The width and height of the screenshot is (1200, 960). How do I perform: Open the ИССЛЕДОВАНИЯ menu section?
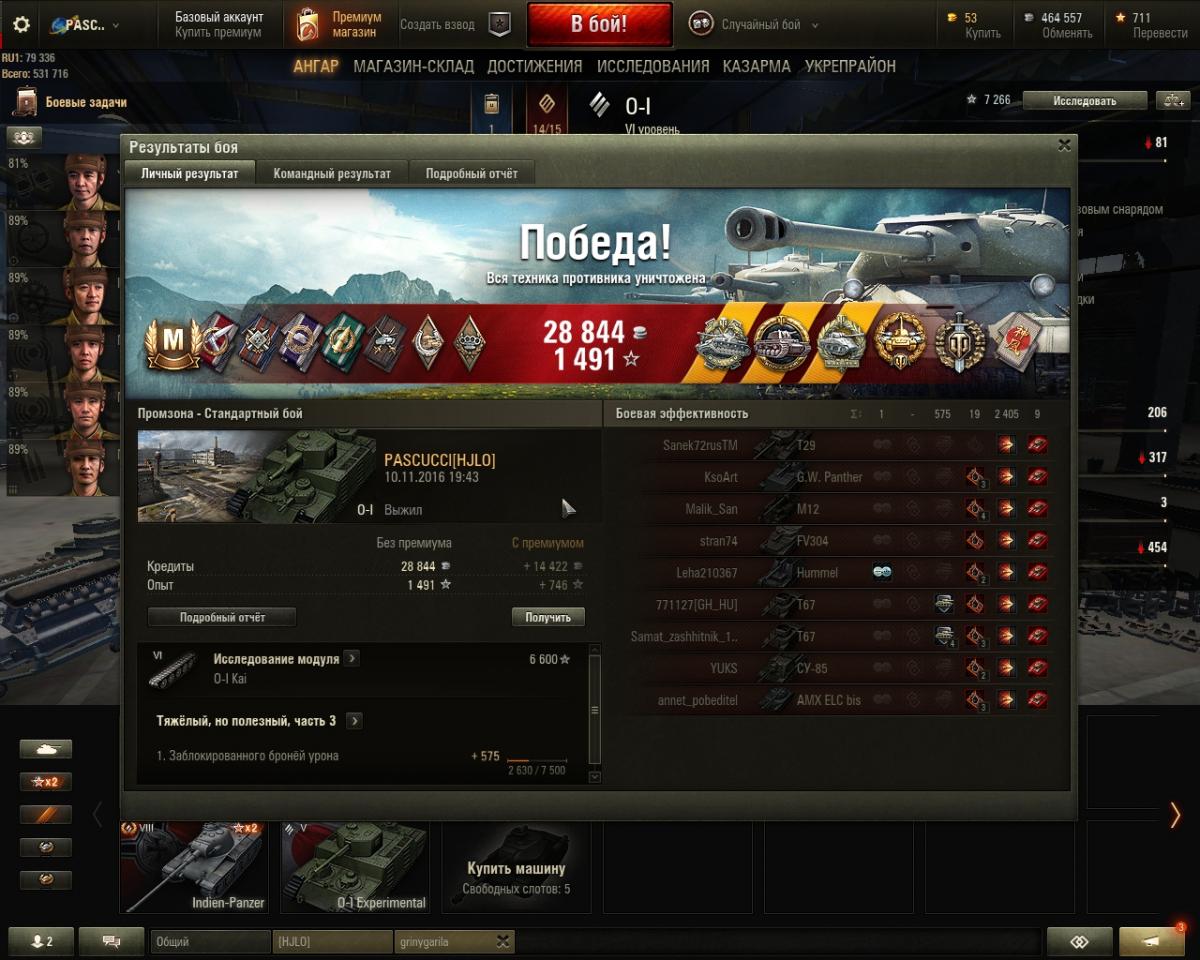(x=653, y=66)
